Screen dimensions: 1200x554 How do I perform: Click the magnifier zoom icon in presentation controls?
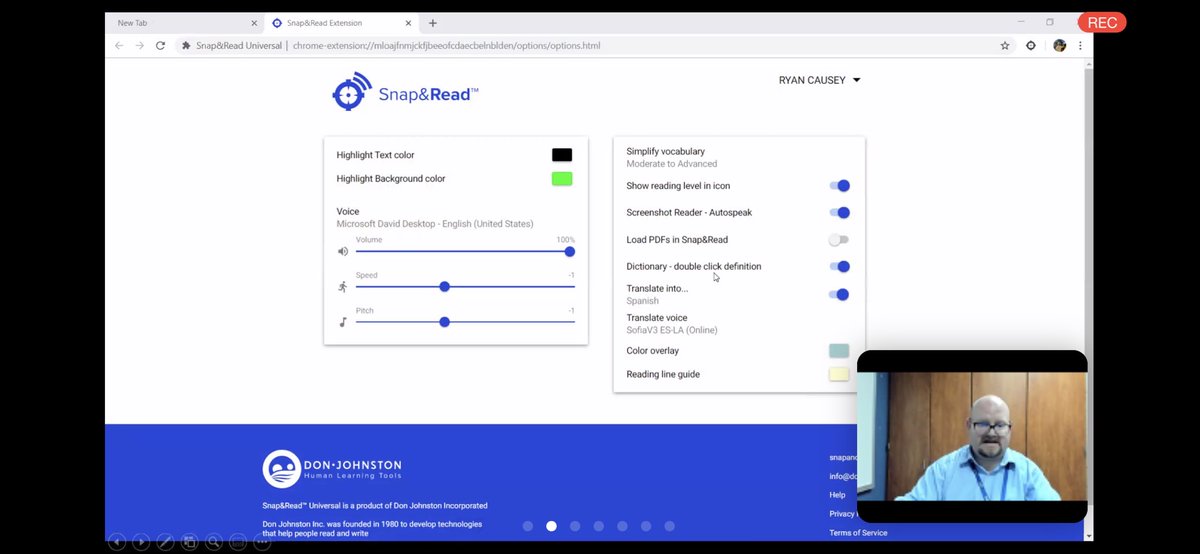pyautogui.click(x=213, y=542)
